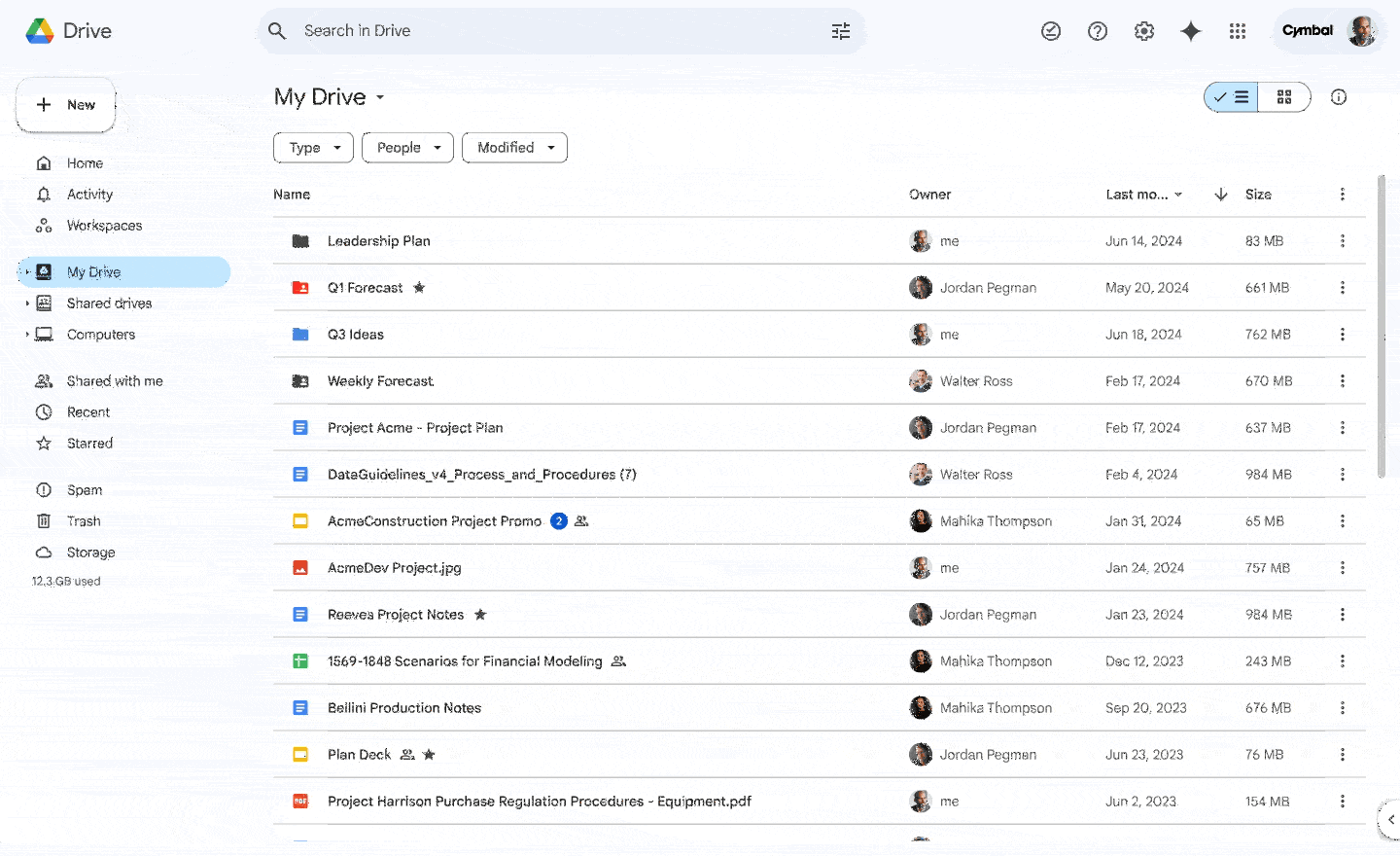This screenshot has width=1400, height=856.
Task: Show the view details info icon
Action: (1339, 97)
